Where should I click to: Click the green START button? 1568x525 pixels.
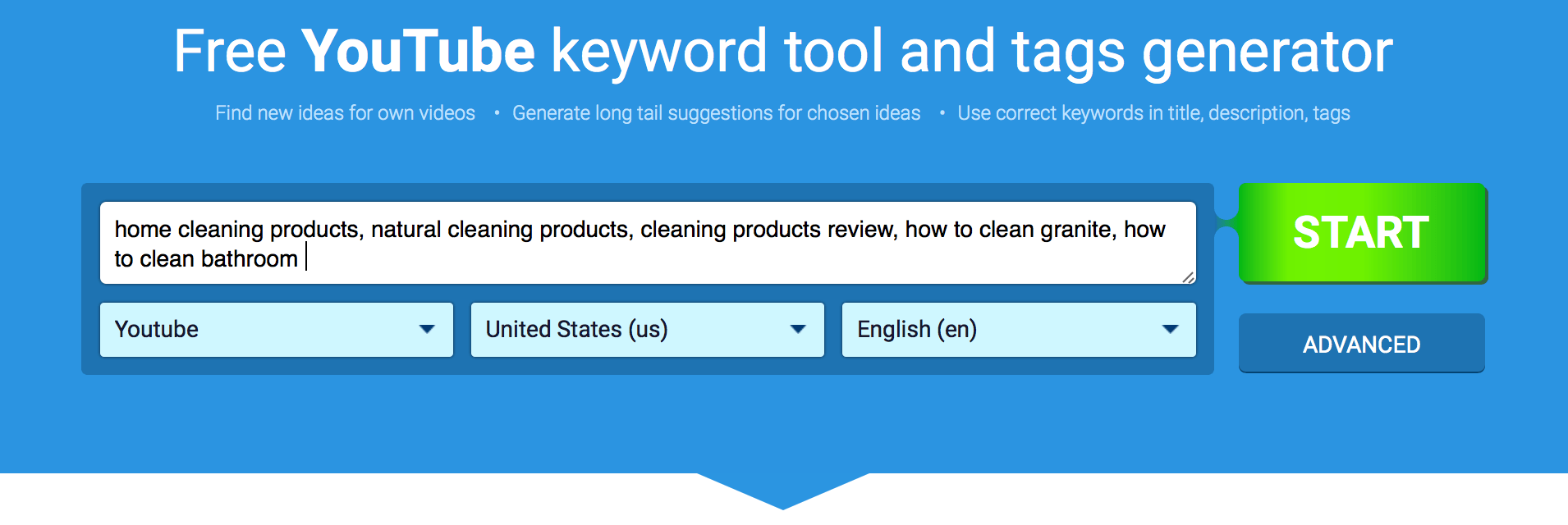click(x=1362, y=233)
